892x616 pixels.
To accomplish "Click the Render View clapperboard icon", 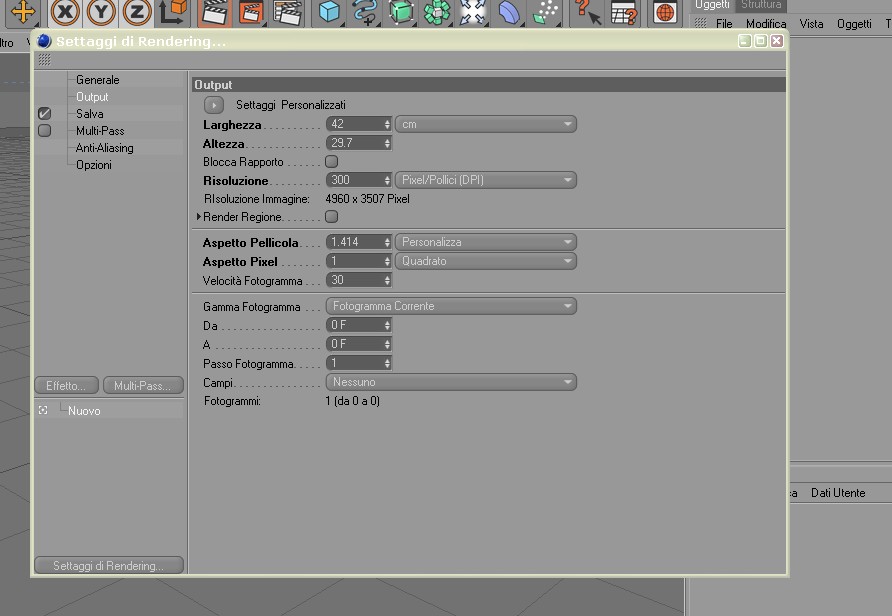I will click(214, 13).
